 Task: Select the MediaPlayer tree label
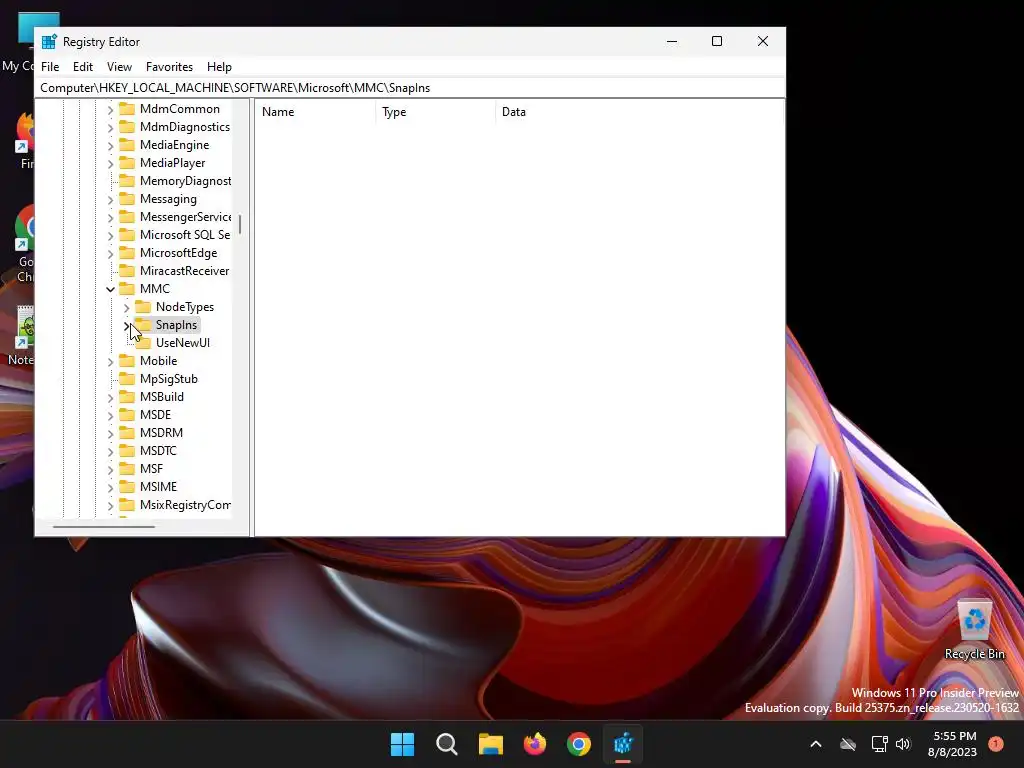point(172,163)
